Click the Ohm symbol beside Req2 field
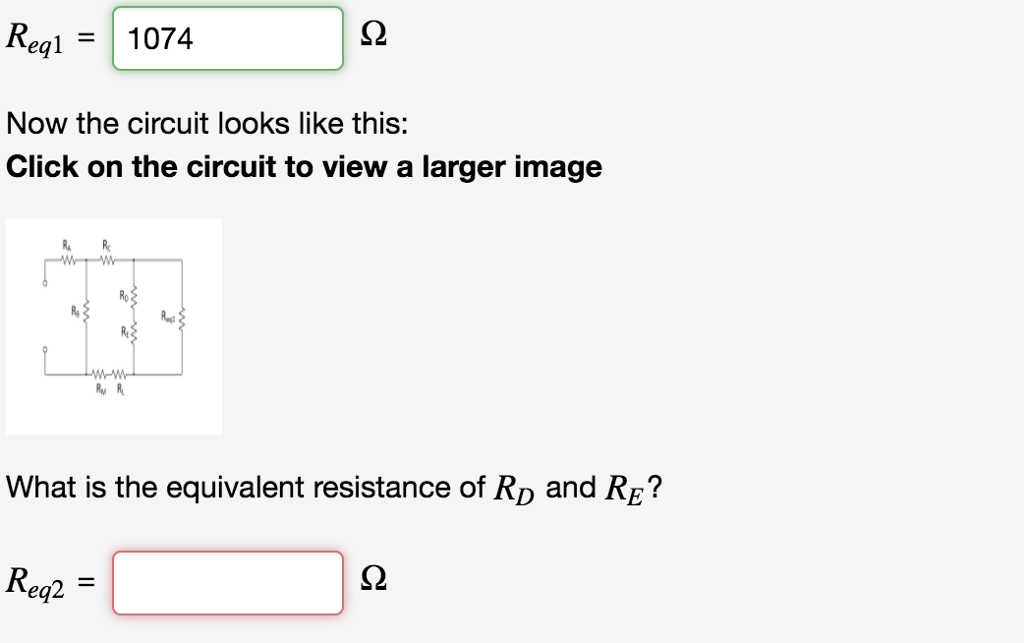This screenshot has height=643, width=1024. click(x=374, y=578)
